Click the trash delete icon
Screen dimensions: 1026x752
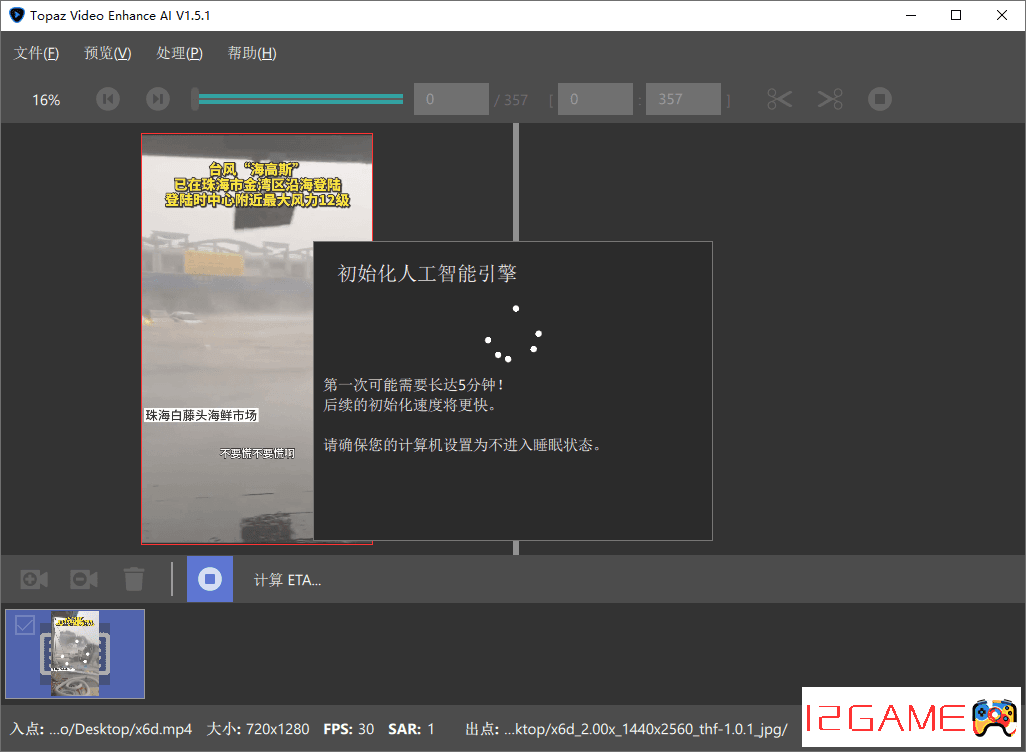coord(133,579)
